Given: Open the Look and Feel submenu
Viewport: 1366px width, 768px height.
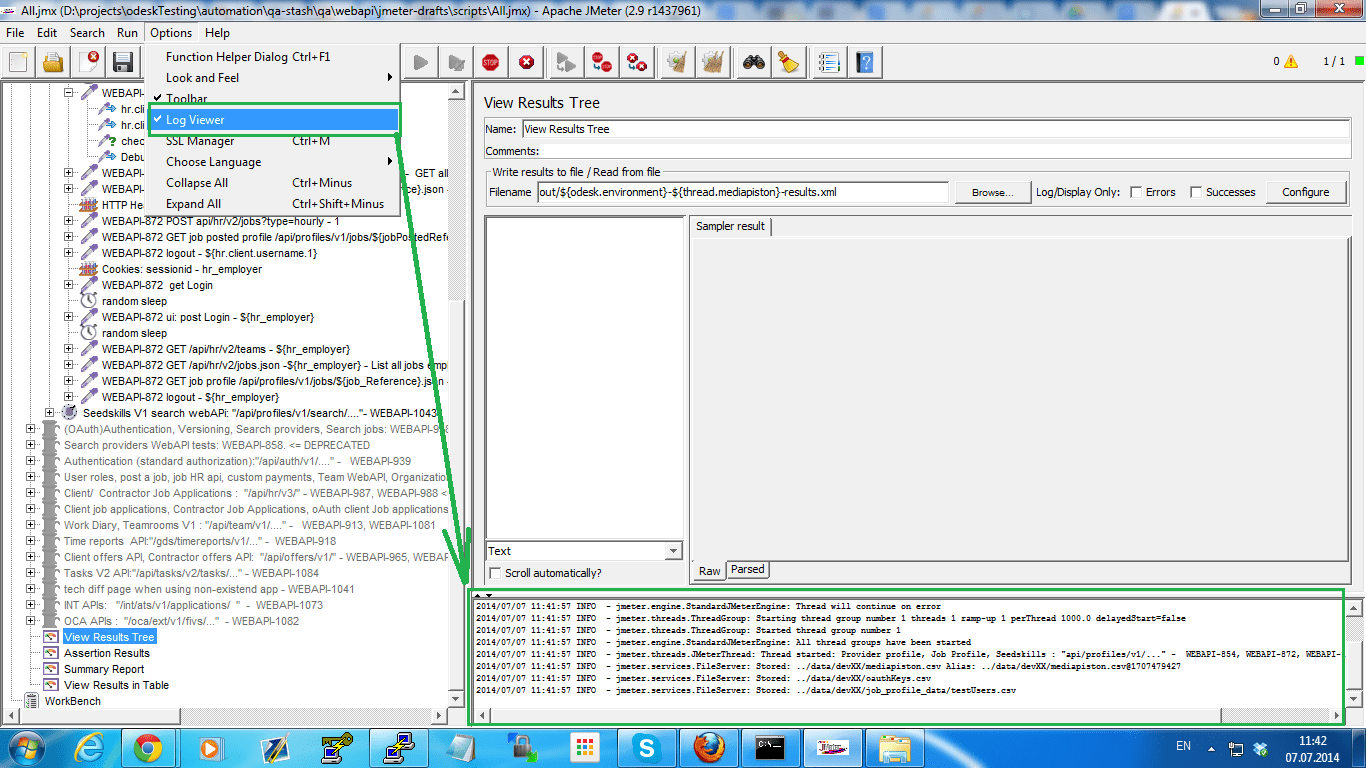Looking at the screenshot, I should point(274,78).
